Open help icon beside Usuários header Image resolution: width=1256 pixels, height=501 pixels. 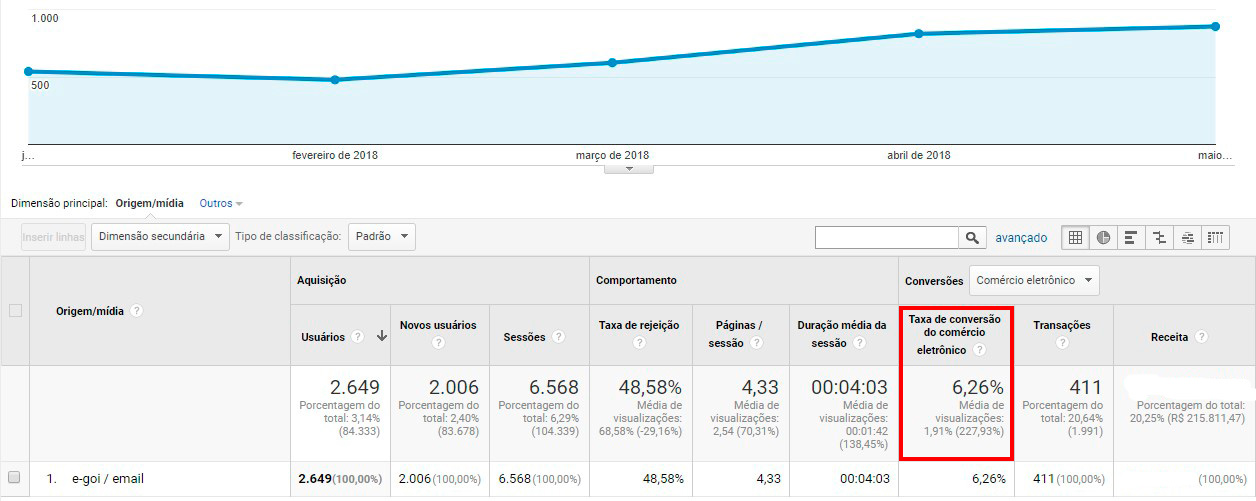coord(357,337)
